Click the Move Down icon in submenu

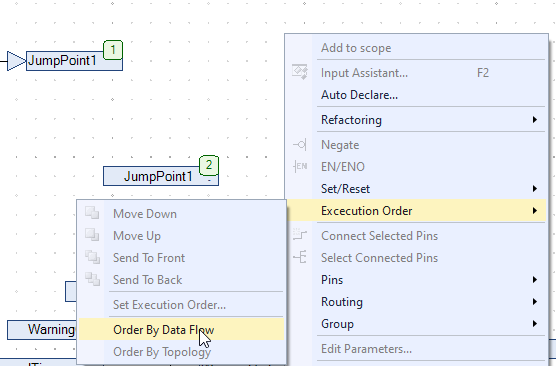pos(92,213)
